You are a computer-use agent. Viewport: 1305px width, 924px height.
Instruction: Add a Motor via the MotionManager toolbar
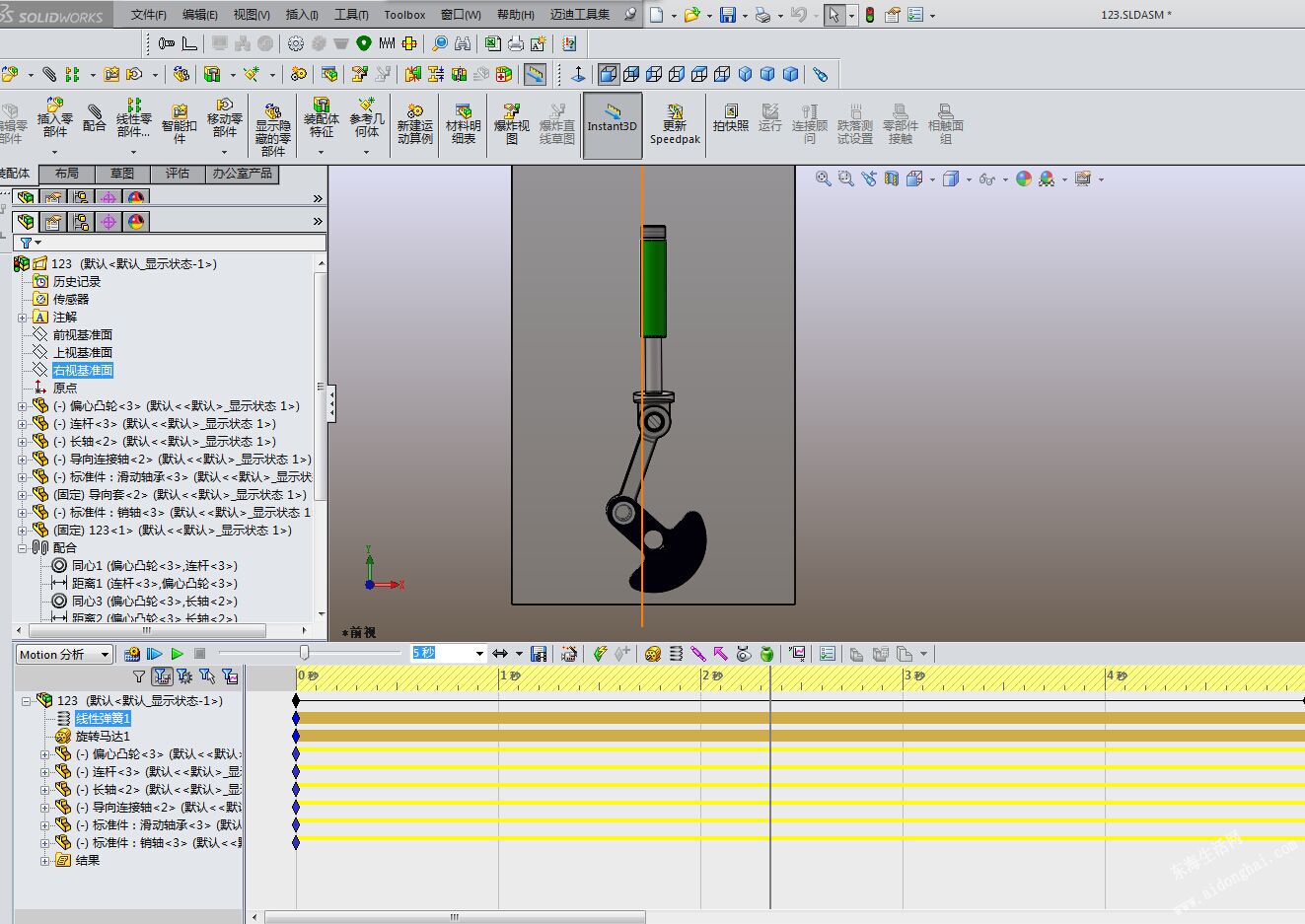pos(653,654)
